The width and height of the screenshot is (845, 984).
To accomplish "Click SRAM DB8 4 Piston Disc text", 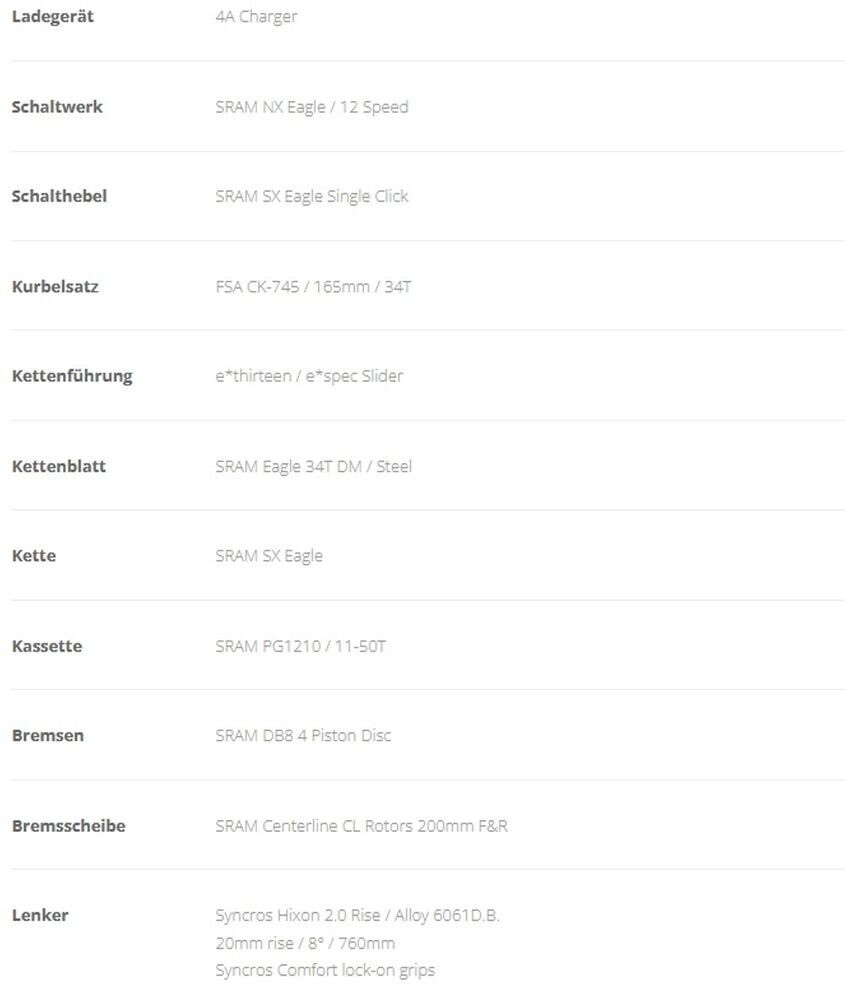I will [x=303, y=735].
